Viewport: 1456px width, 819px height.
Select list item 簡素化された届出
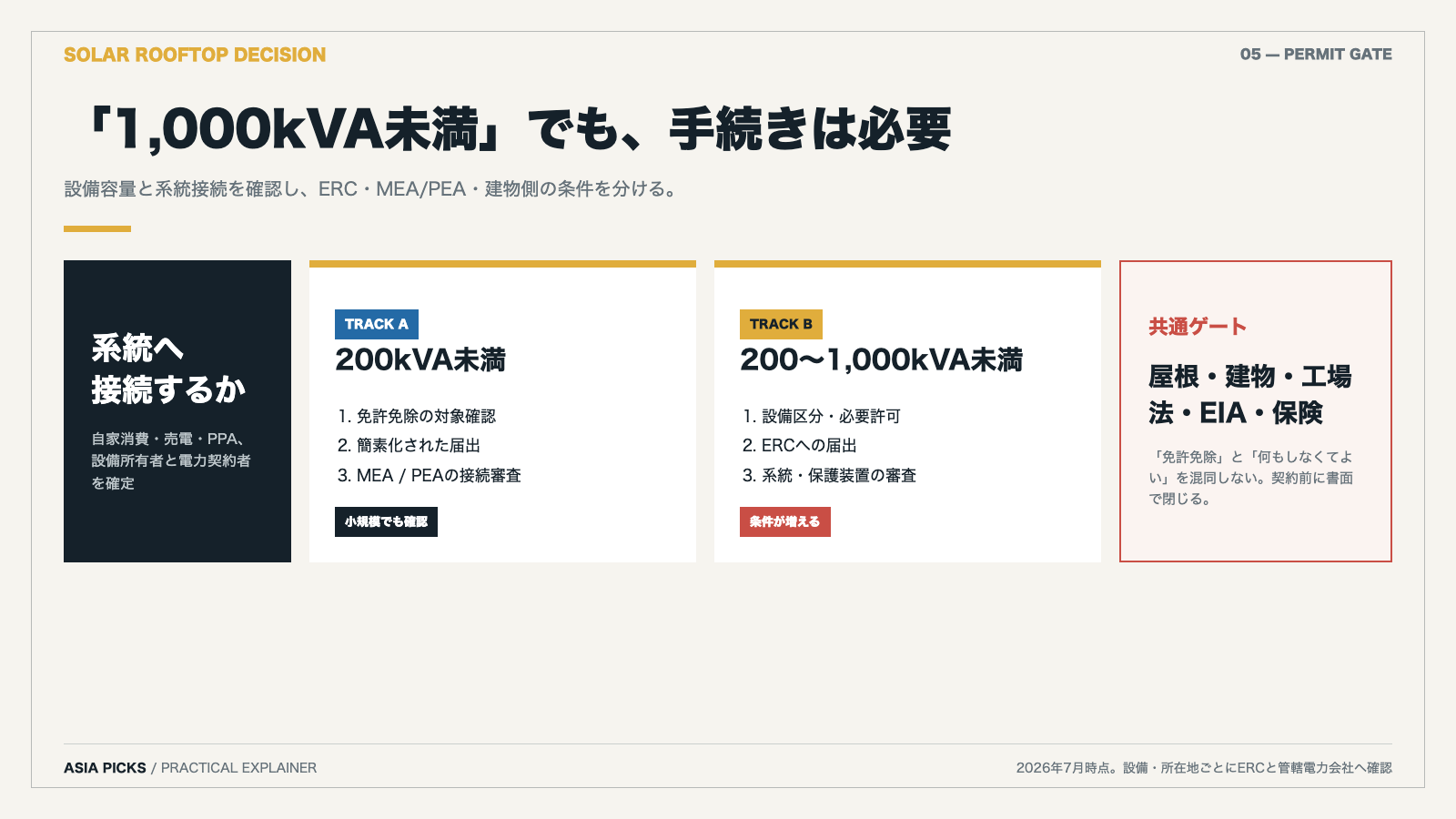pyautogui.click(x=409, y=445)
